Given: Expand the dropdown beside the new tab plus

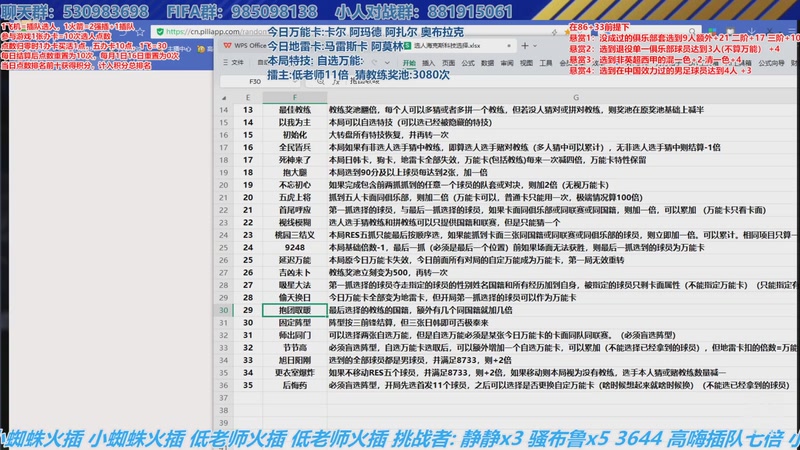Looking at the screenshot, I should (535, 46).
